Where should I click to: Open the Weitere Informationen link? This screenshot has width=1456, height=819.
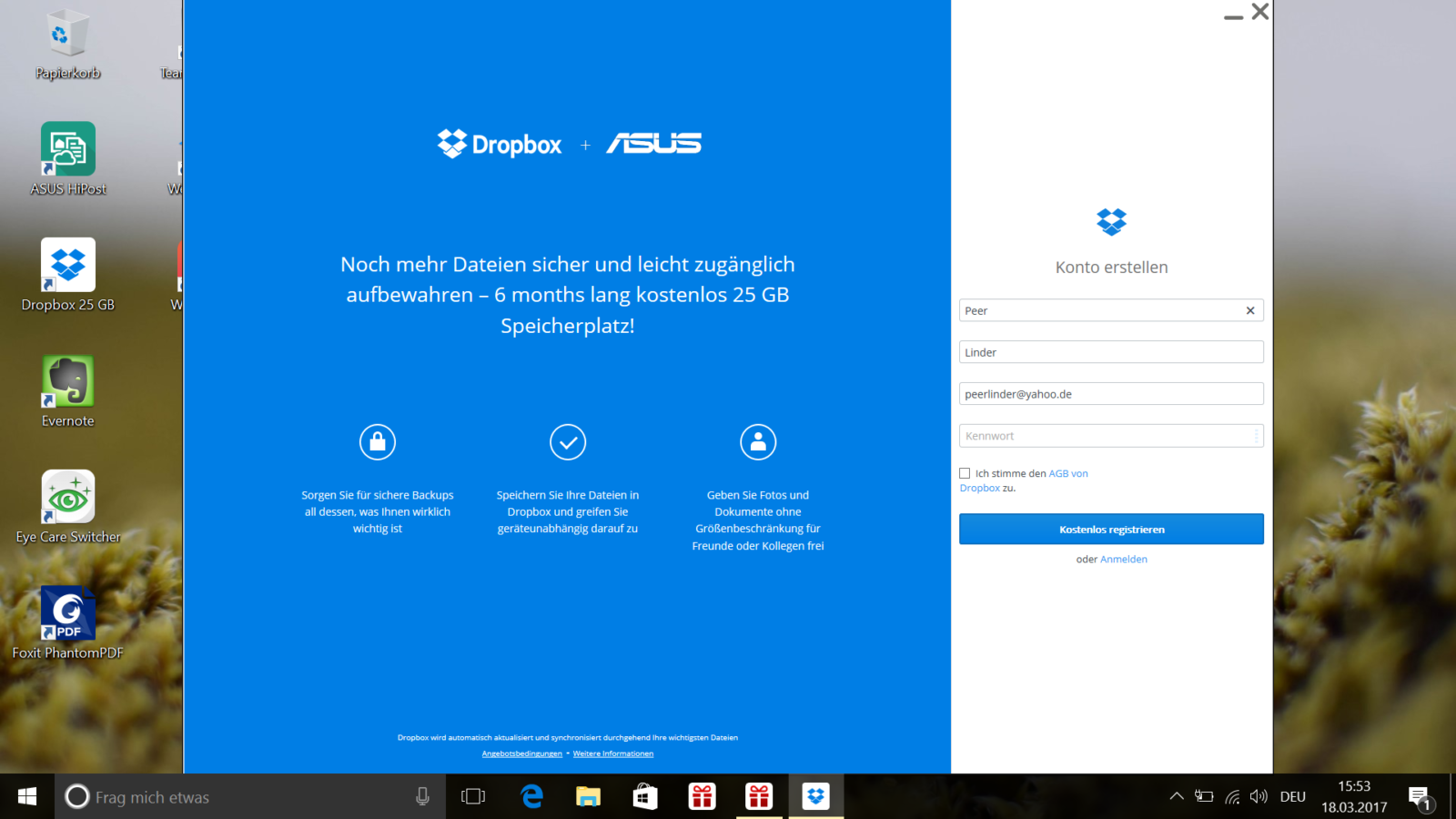click(x=612, y=753)
